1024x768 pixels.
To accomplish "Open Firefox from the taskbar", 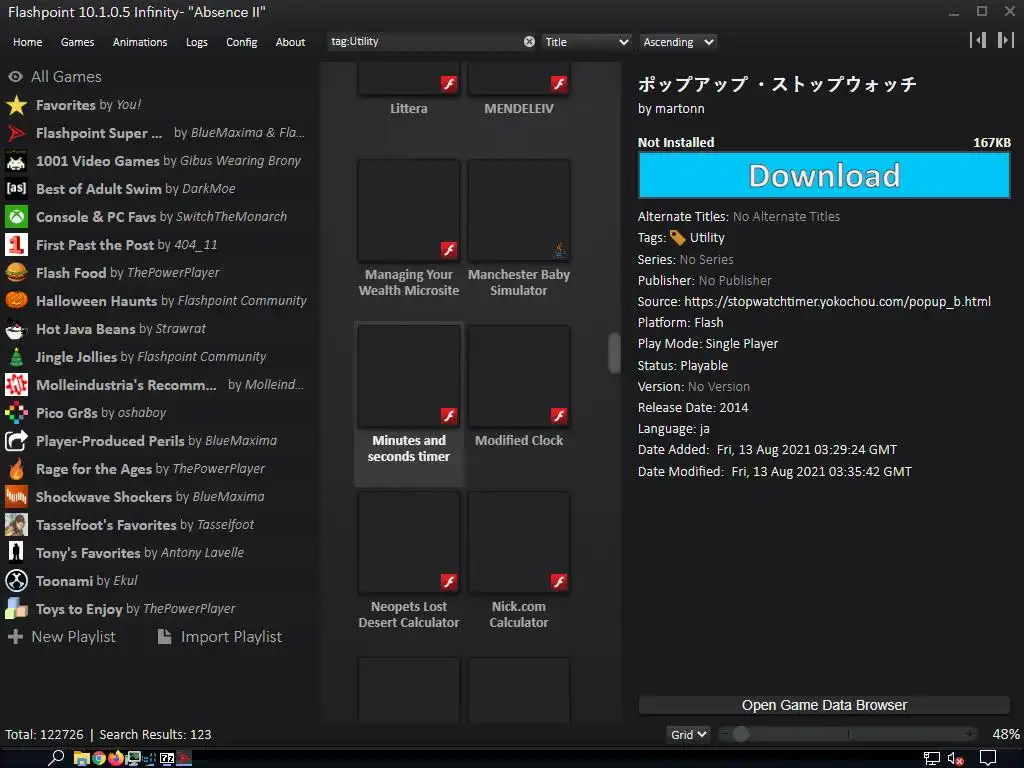I will [116, 758].
